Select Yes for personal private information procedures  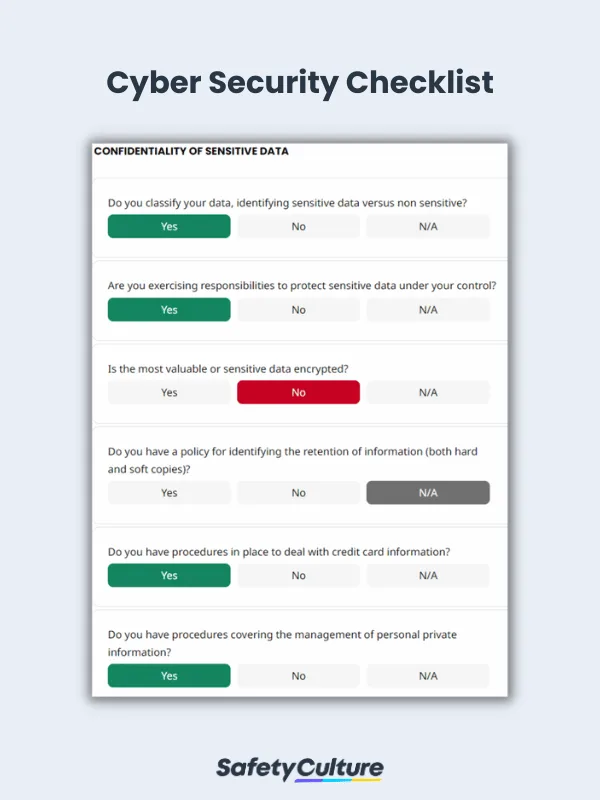168,676
